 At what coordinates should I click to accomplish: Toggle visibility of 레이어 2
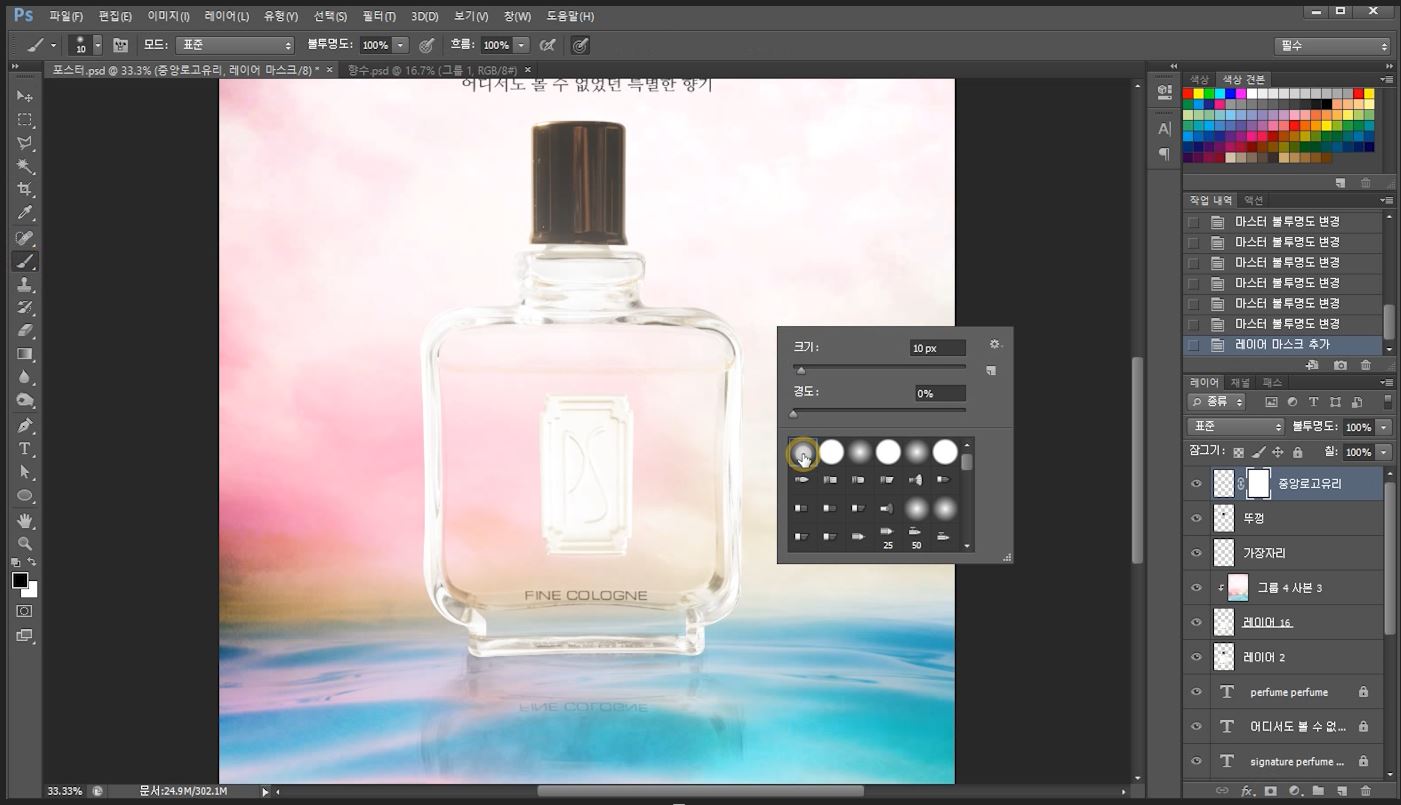[x=1196, y=657]
